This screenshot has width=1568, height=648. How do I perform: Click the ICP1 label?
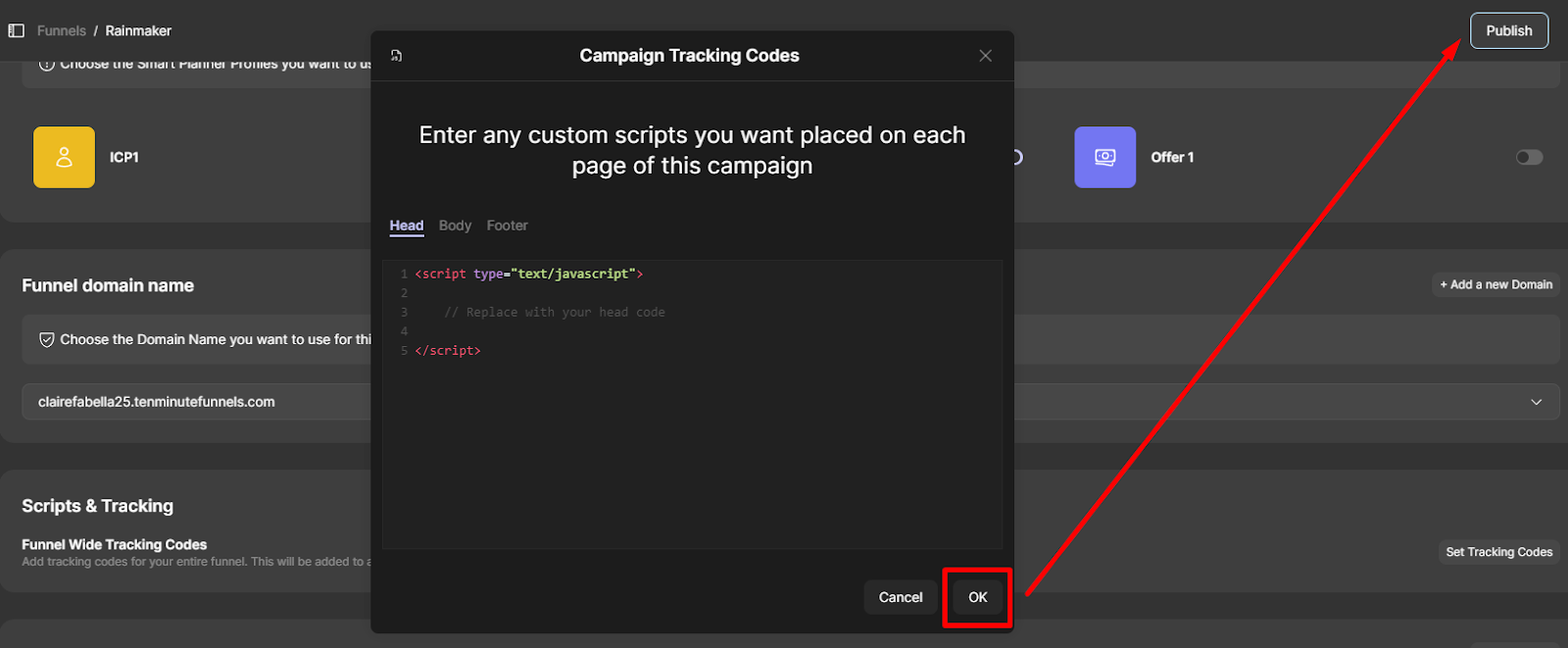[124, 157]
